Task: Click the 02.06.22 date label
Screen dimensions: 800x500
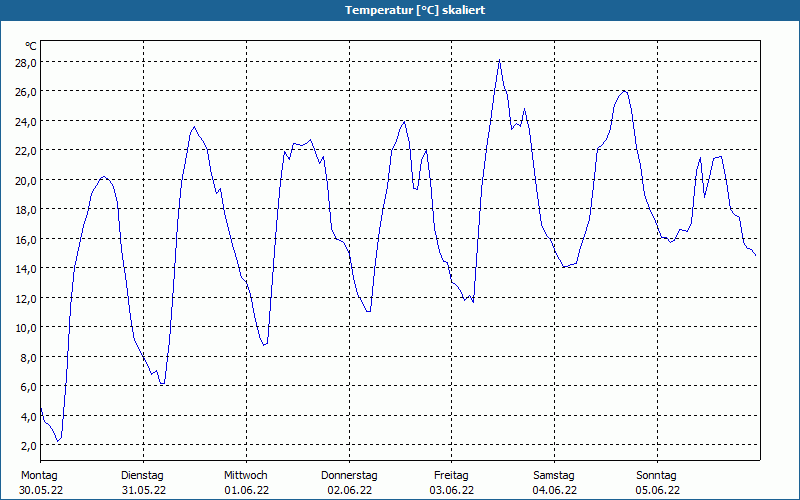Action: point(349,490)
